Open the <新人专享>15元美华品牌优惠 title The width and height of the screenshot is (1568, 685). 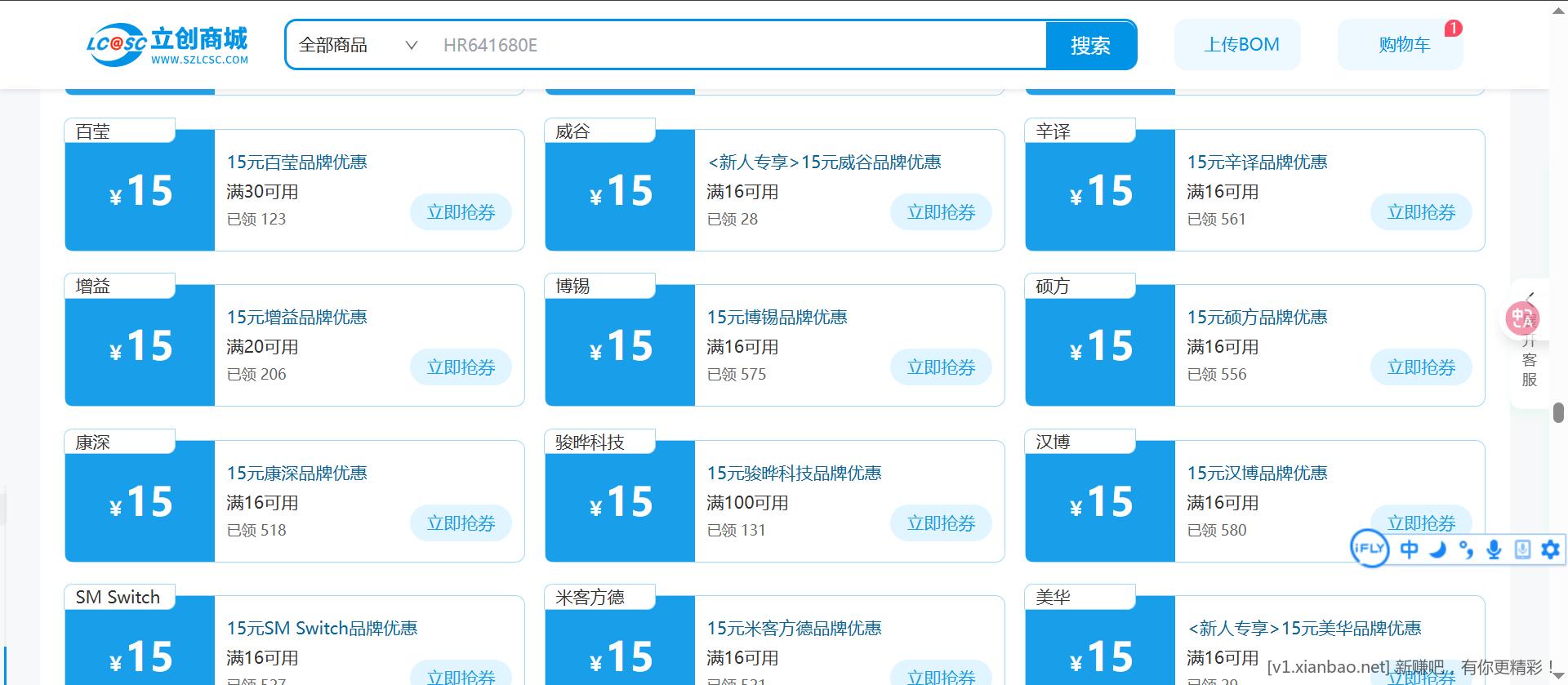pos(1304,628)
